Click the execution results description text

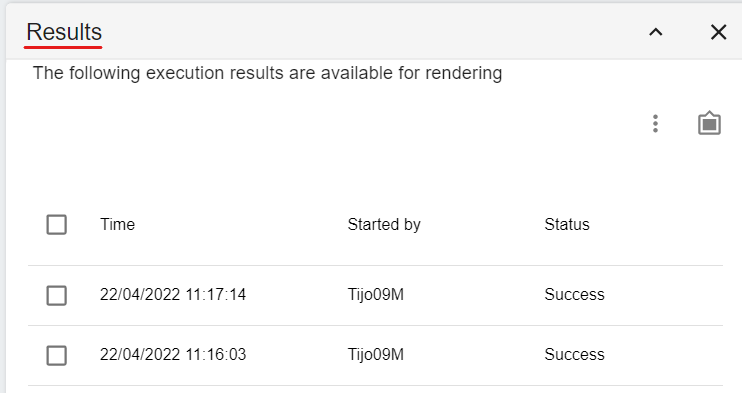click(267, 73)
